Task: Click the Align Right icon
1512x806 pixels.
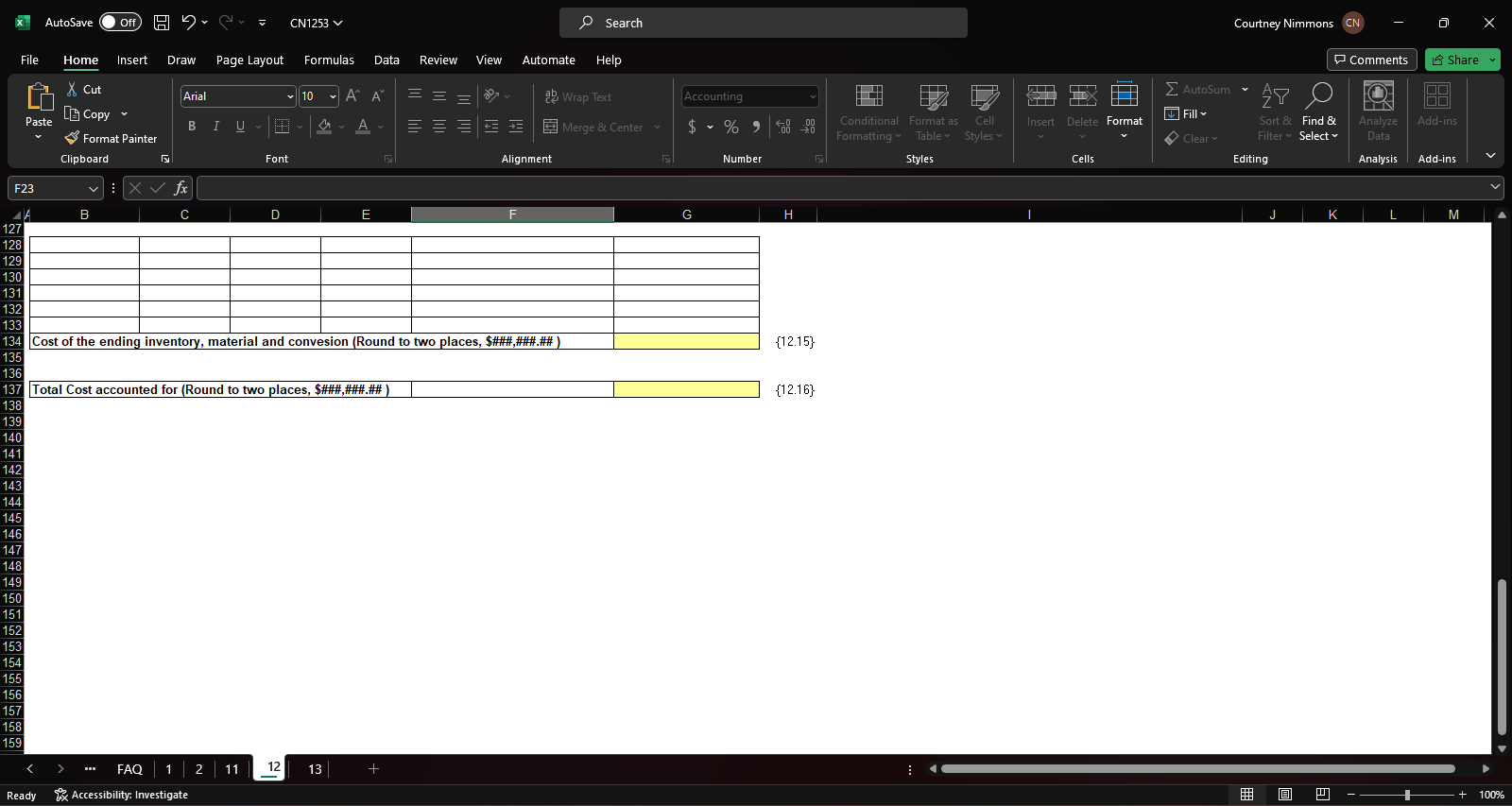Action: pos(464,127)
